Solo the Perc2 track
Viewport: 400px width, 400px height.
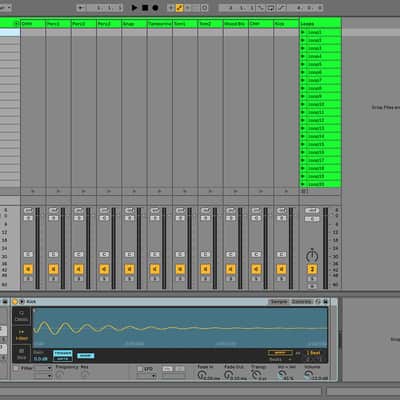tap(79, 278)
